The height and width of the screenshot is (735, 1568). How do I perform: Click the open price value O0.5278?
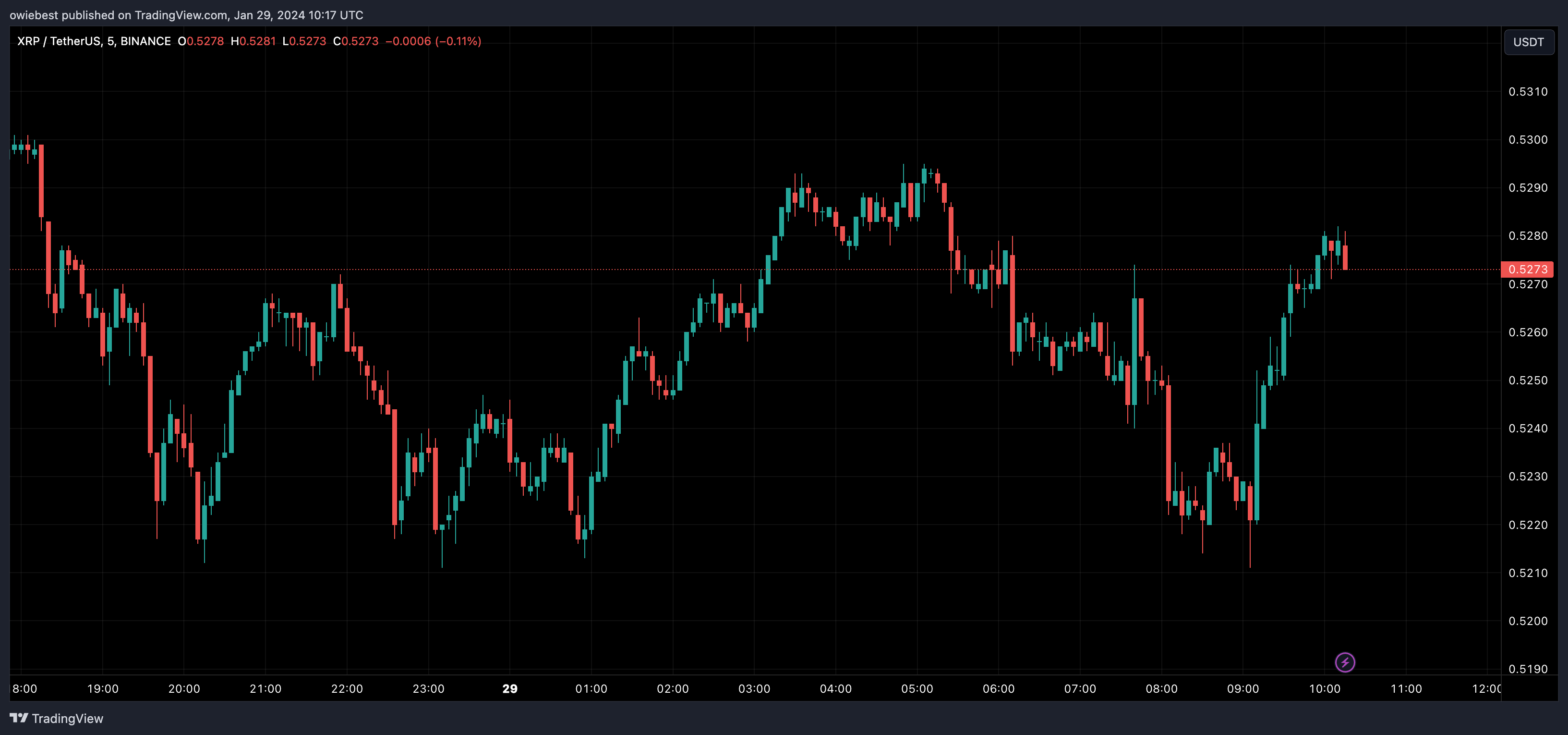click(201, 41)
